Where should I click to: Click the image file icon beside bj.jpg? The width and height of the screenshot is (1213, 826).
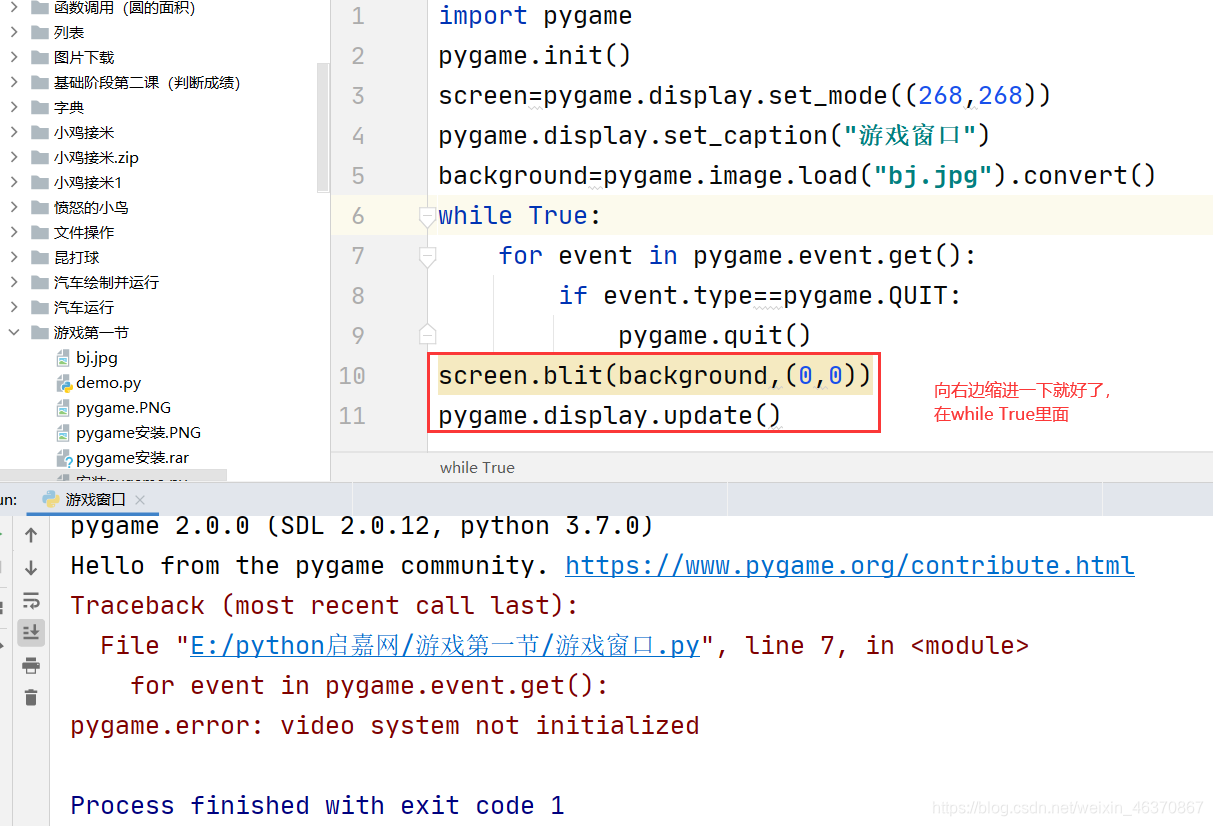click(62, 357)
